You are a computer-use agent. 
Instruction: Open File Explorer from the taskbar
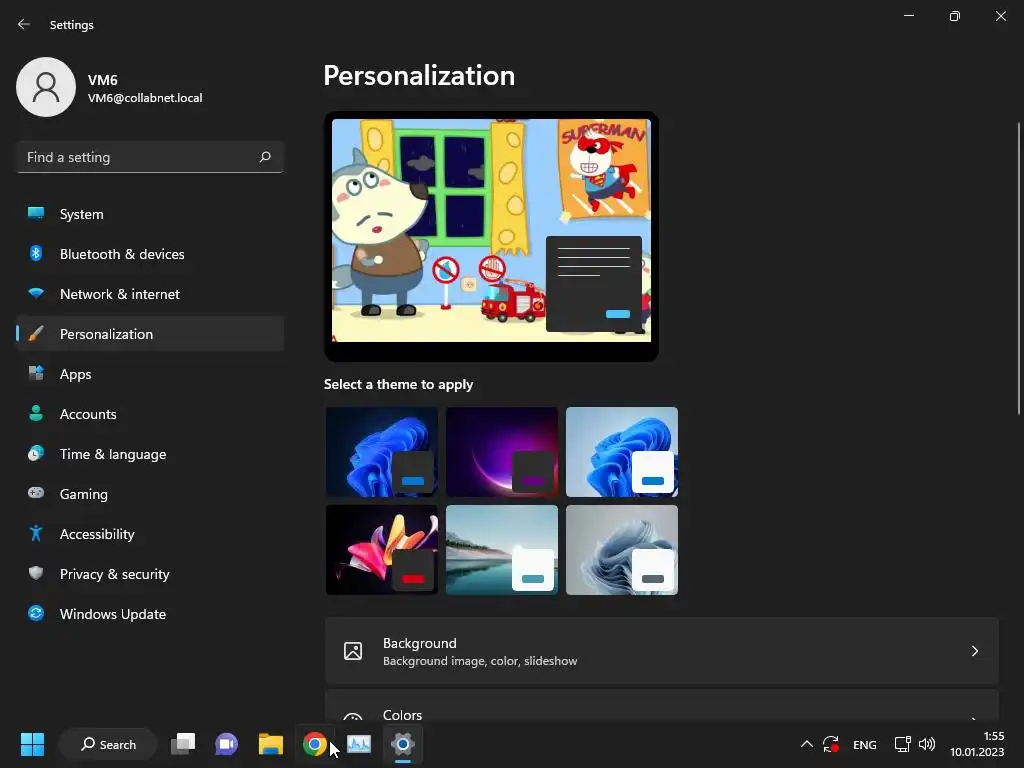[270, 744]
